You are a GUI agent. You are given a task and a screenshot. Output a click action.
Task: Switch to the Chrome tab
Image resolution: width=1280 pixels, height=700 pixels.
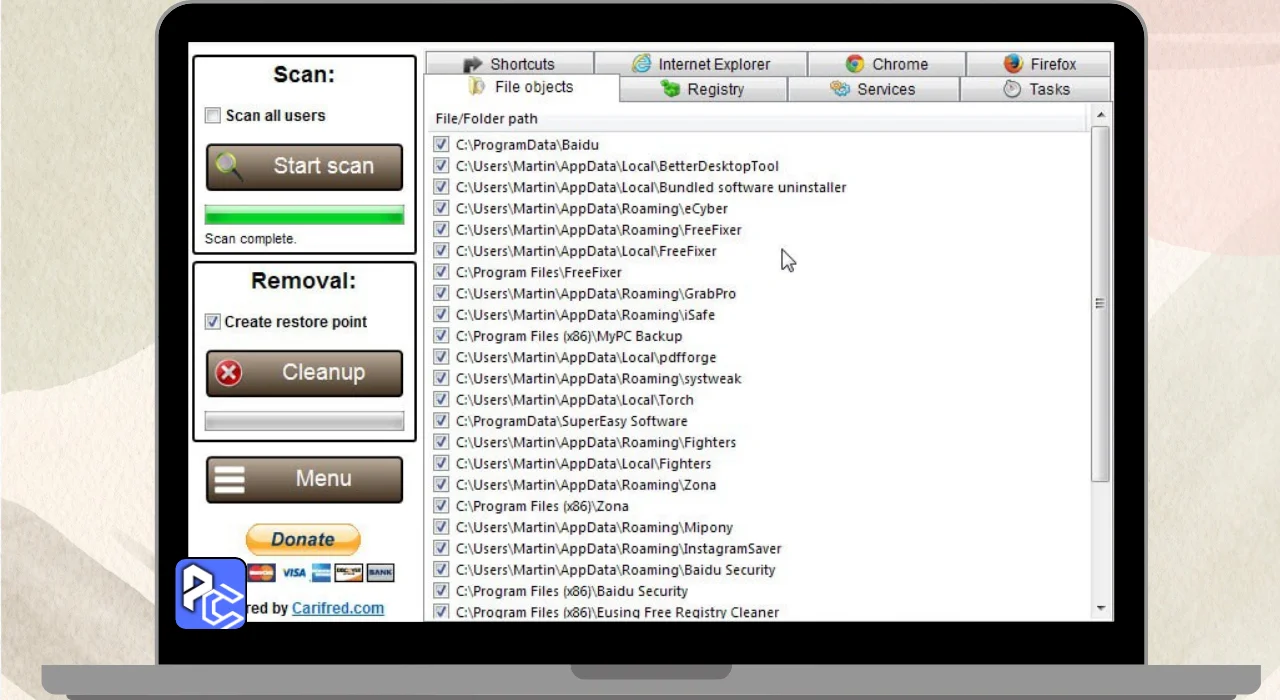tap(887, 64)
